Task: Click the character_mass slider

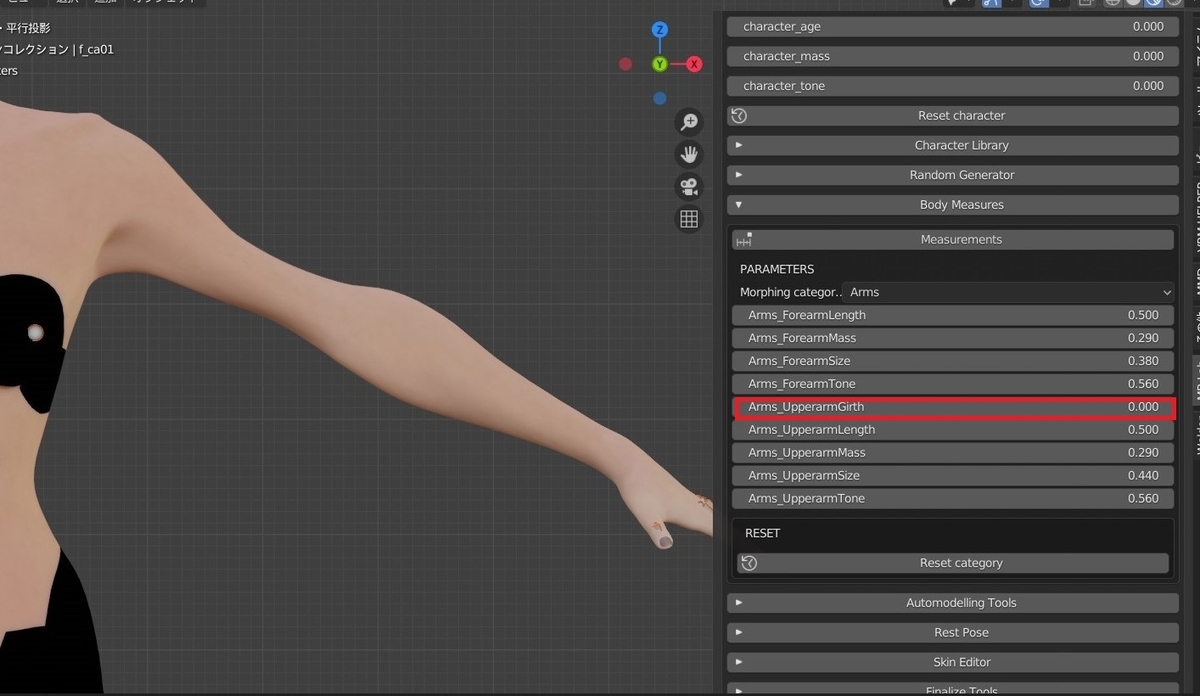Action: point(953,57)
